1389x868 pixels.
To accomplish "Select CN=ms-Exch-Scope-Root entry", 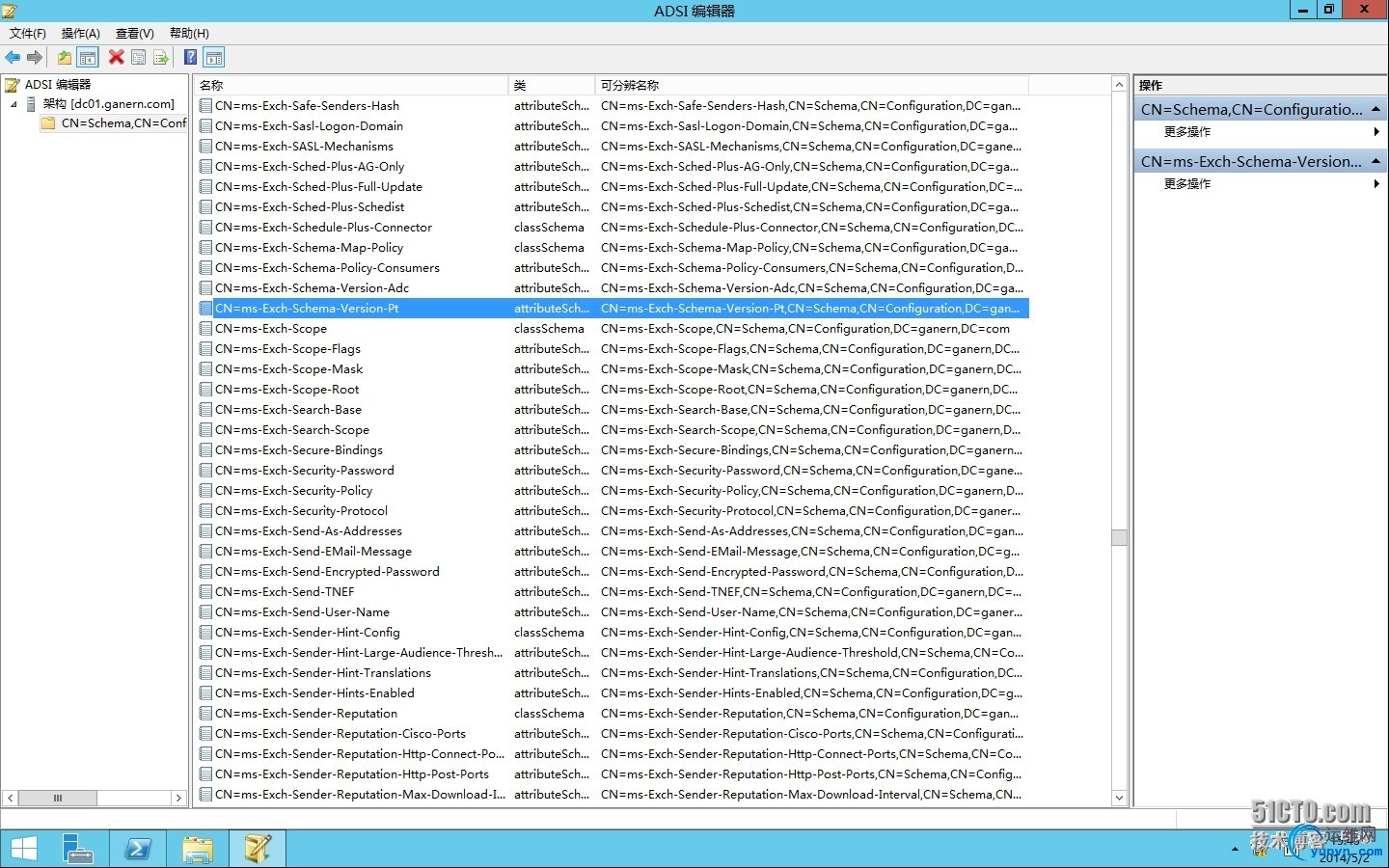I will coord(286,390).
